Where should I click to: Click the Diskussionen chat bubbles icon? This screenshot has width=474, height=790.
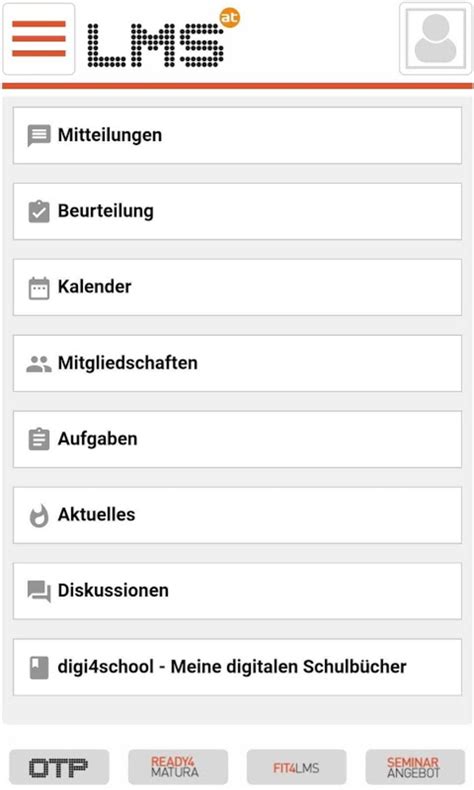tap(39, 591)
